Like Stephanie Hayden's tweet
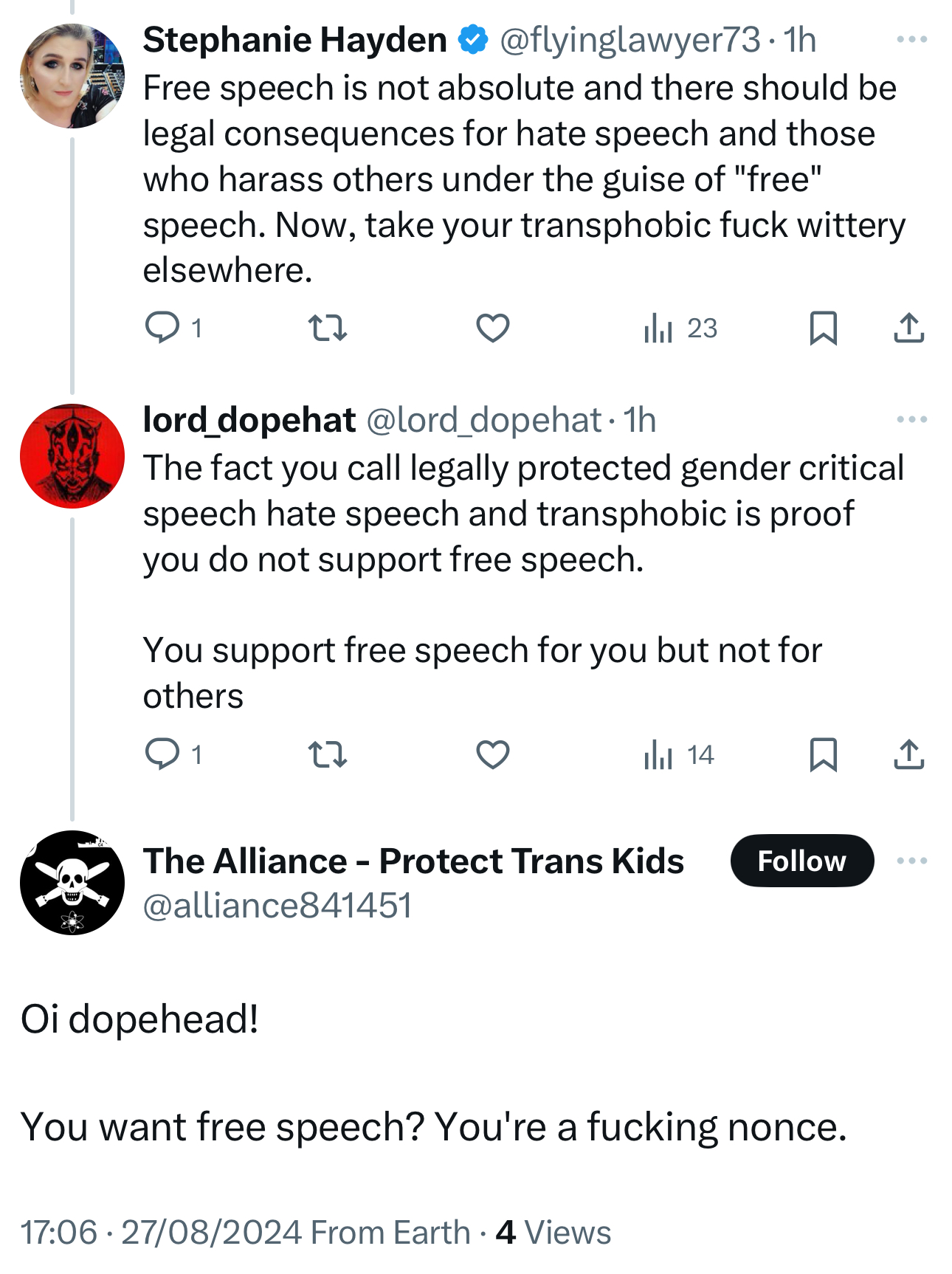 (492, 328)
